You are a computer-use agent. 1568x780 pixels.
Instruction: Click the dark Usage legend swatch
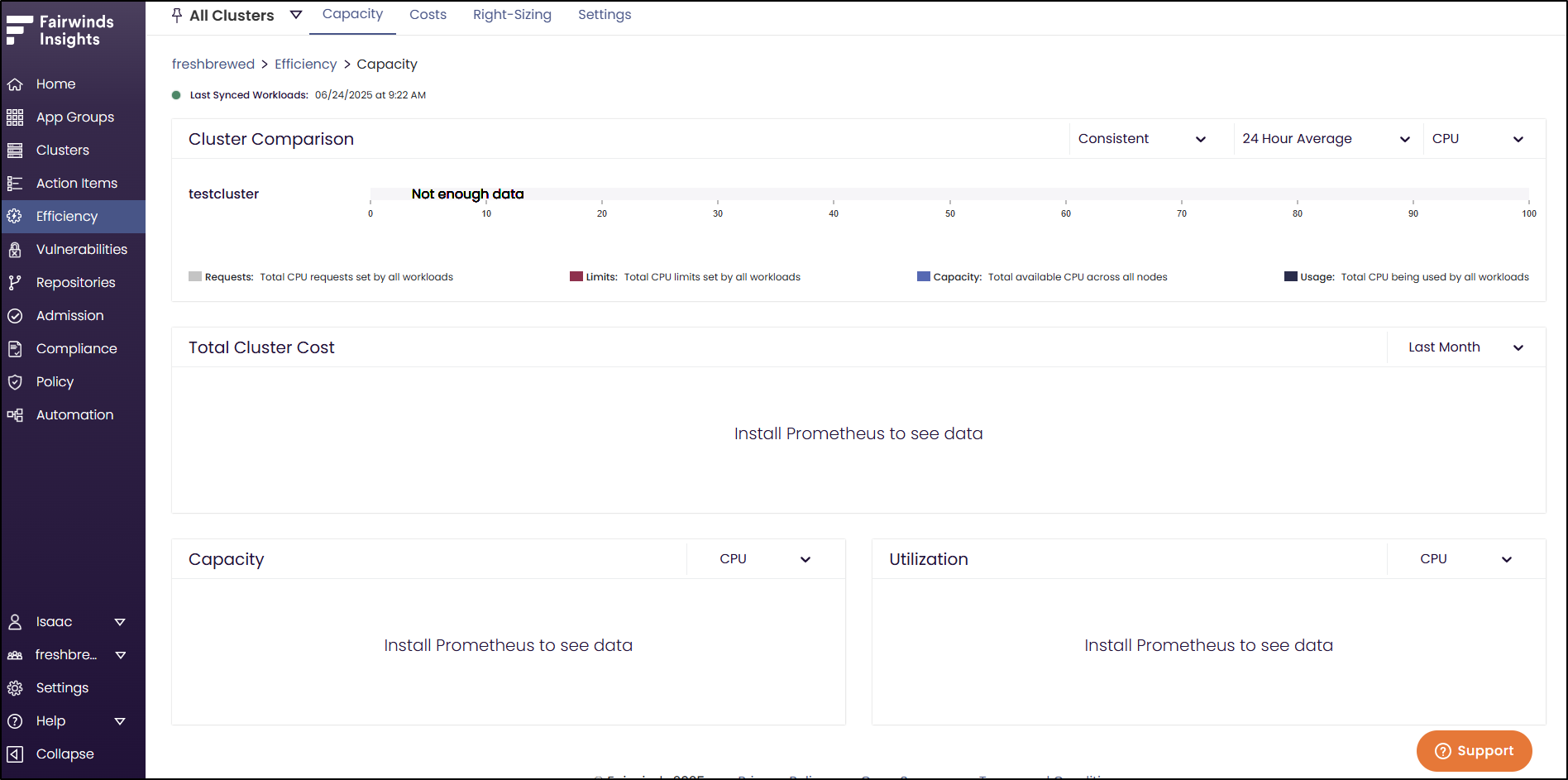click(1290, 276)
